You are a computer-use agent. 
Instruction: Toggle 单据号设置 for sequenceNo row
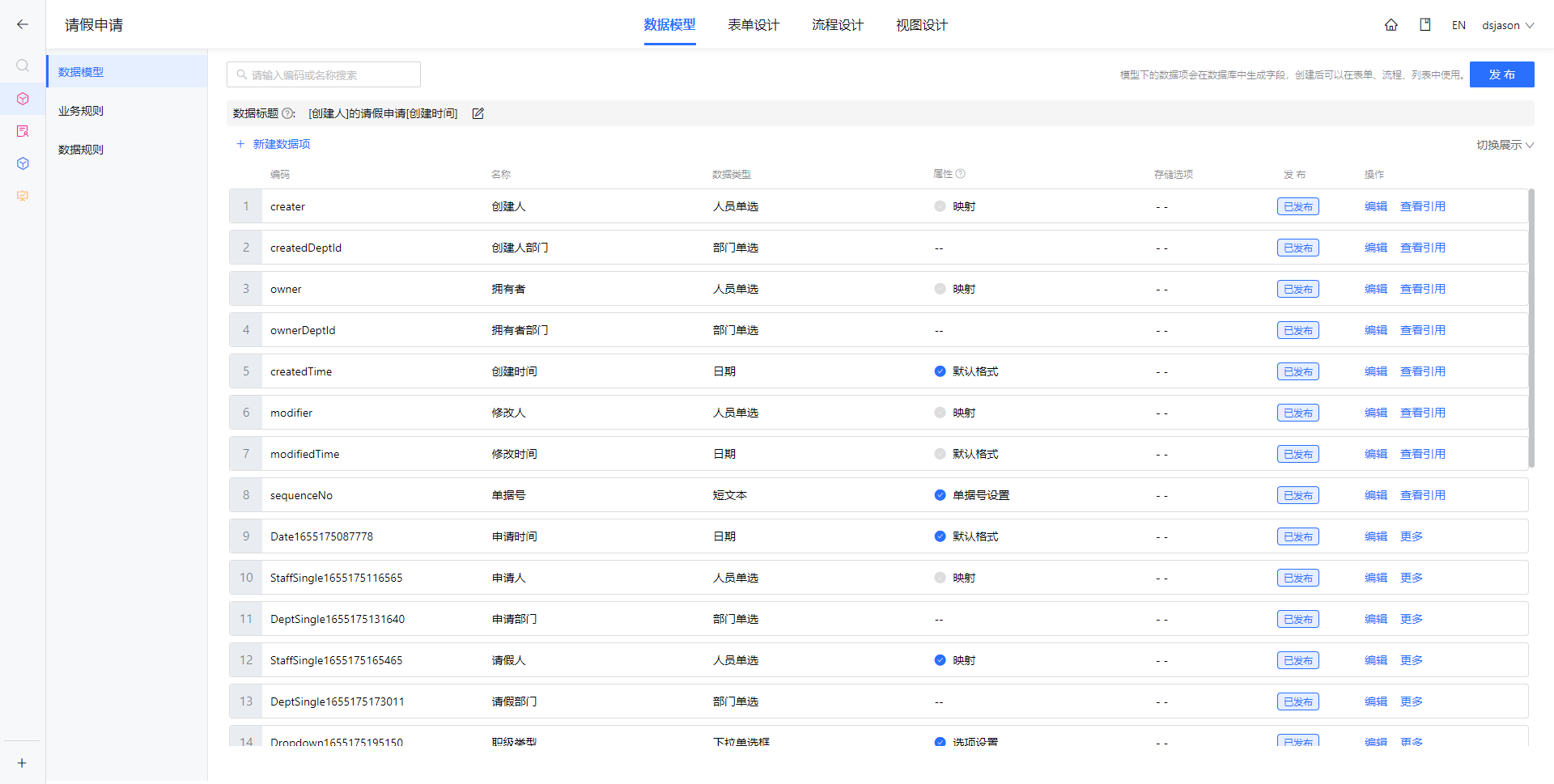coord(940,495)
